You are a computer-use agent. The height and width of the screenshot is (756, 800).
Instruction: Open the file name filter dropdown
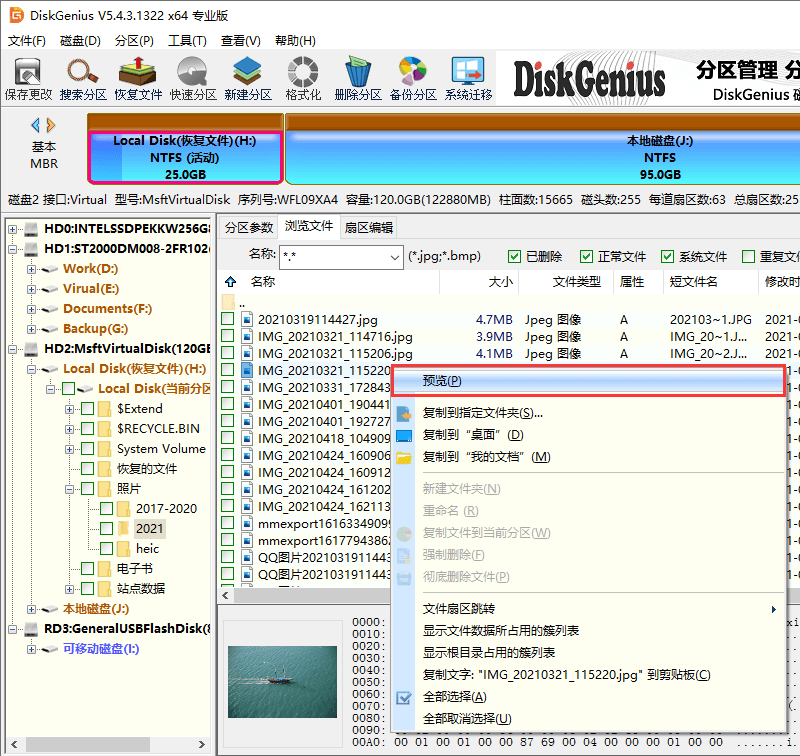(394, 258)
